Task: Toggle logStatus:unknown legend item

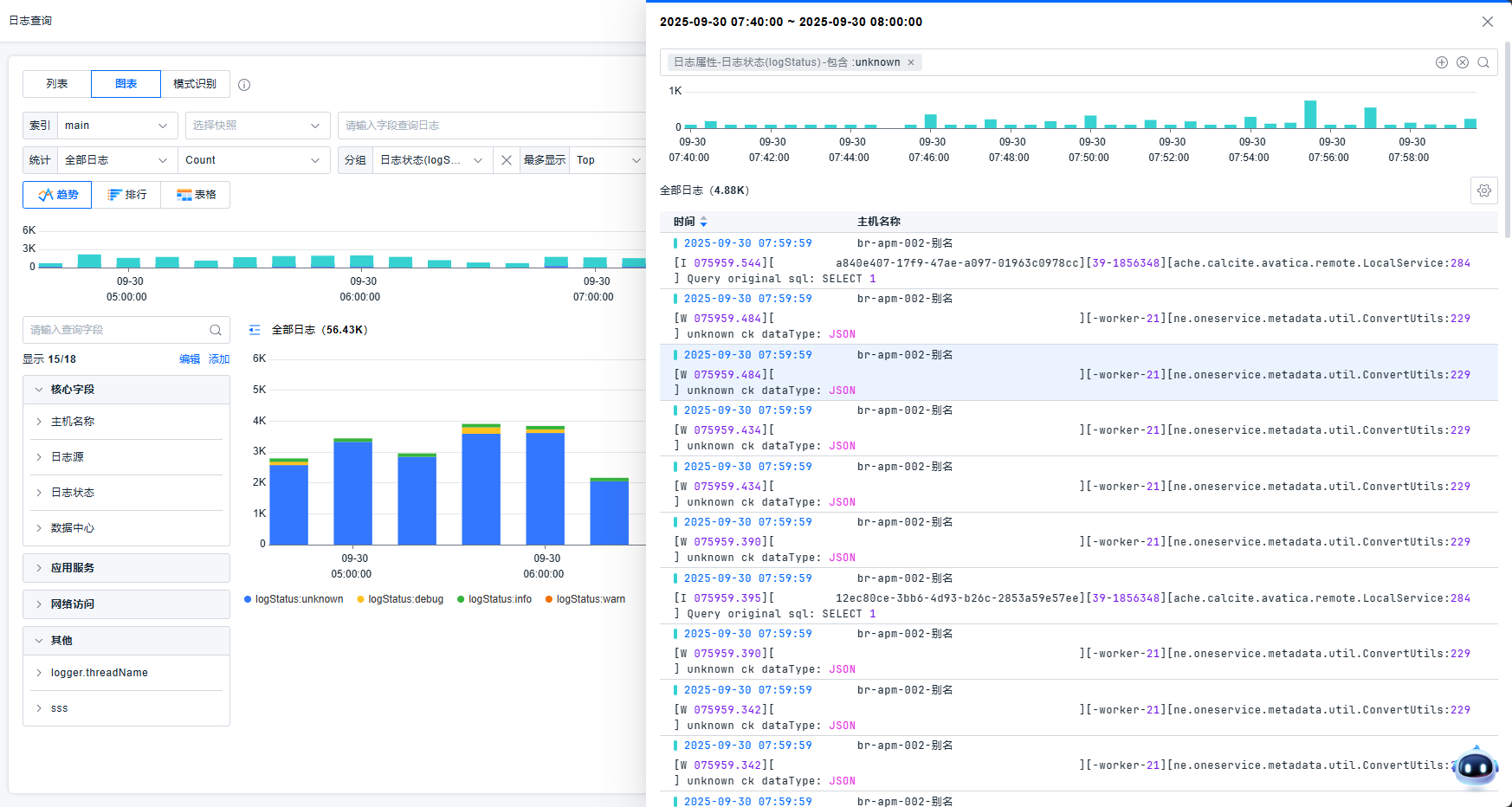Action: [x=294, y=599]
